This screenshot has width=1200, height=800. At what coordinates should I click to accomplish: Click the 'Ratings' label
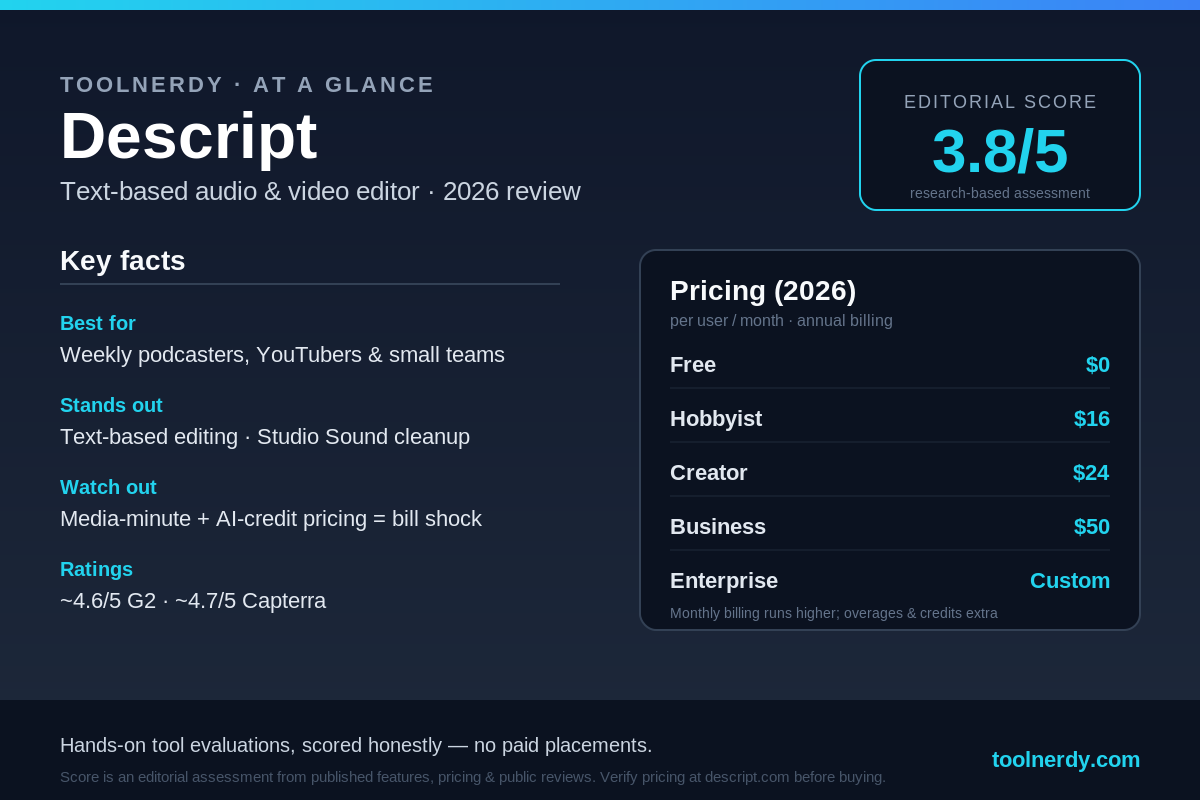pos(96,569)
